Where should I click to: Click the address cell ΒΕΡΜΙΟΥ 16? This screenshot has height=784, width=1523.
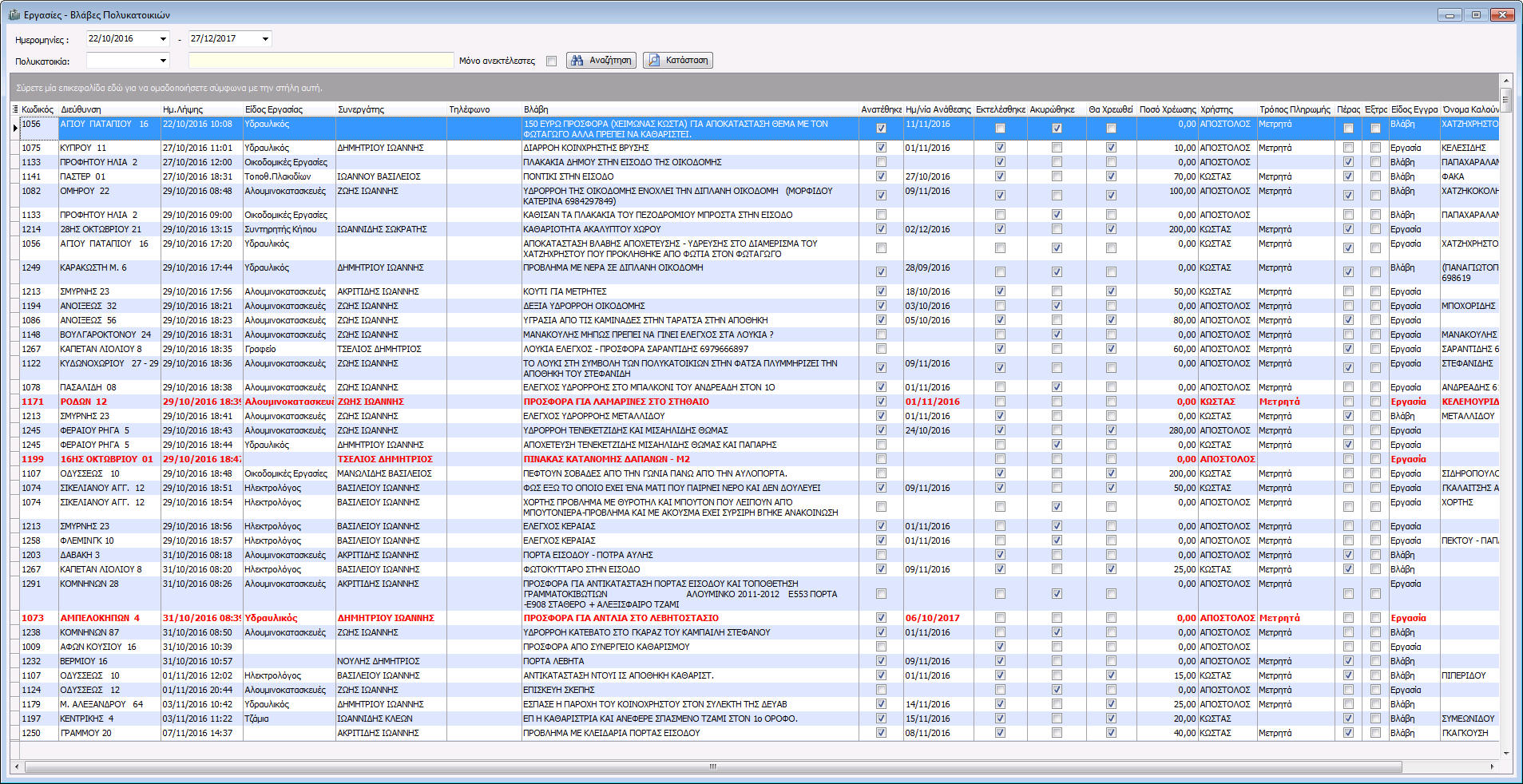click(x=84, y=661)
